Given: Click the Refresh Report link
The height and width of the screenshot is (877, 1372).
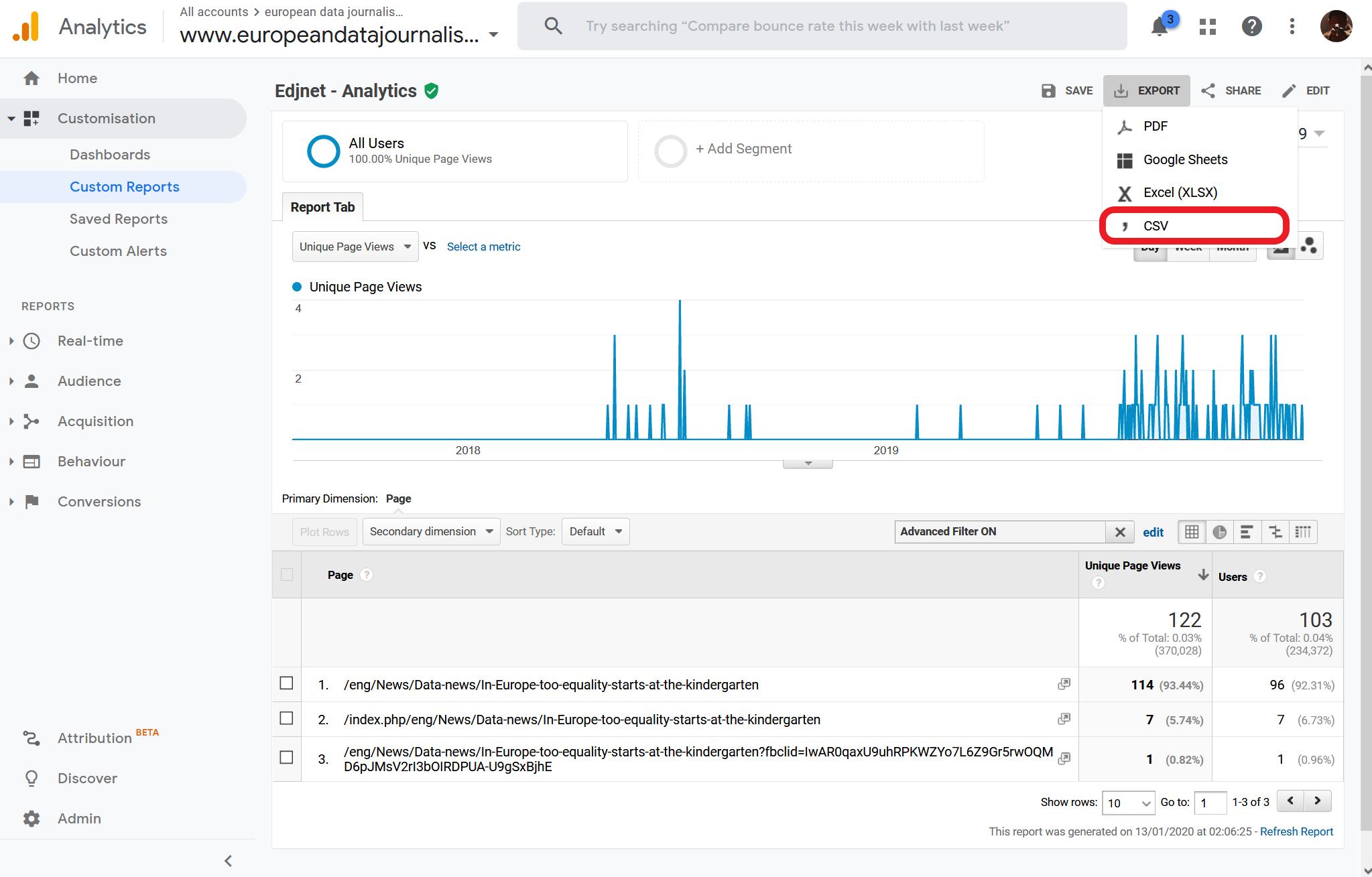Looking at the screenshot, I should pyautogui.click(x=1296, y=831).
